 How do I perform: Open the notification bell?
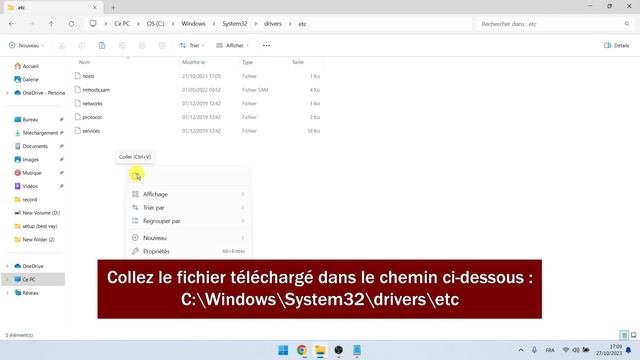point(629,350)
